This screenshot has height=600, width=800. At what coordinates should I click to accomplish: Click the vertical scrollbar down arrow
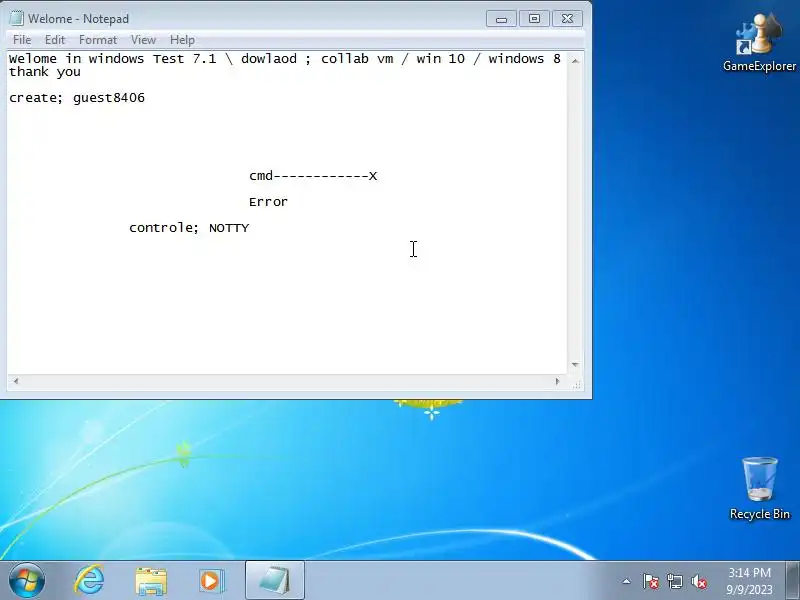point(575,364)
